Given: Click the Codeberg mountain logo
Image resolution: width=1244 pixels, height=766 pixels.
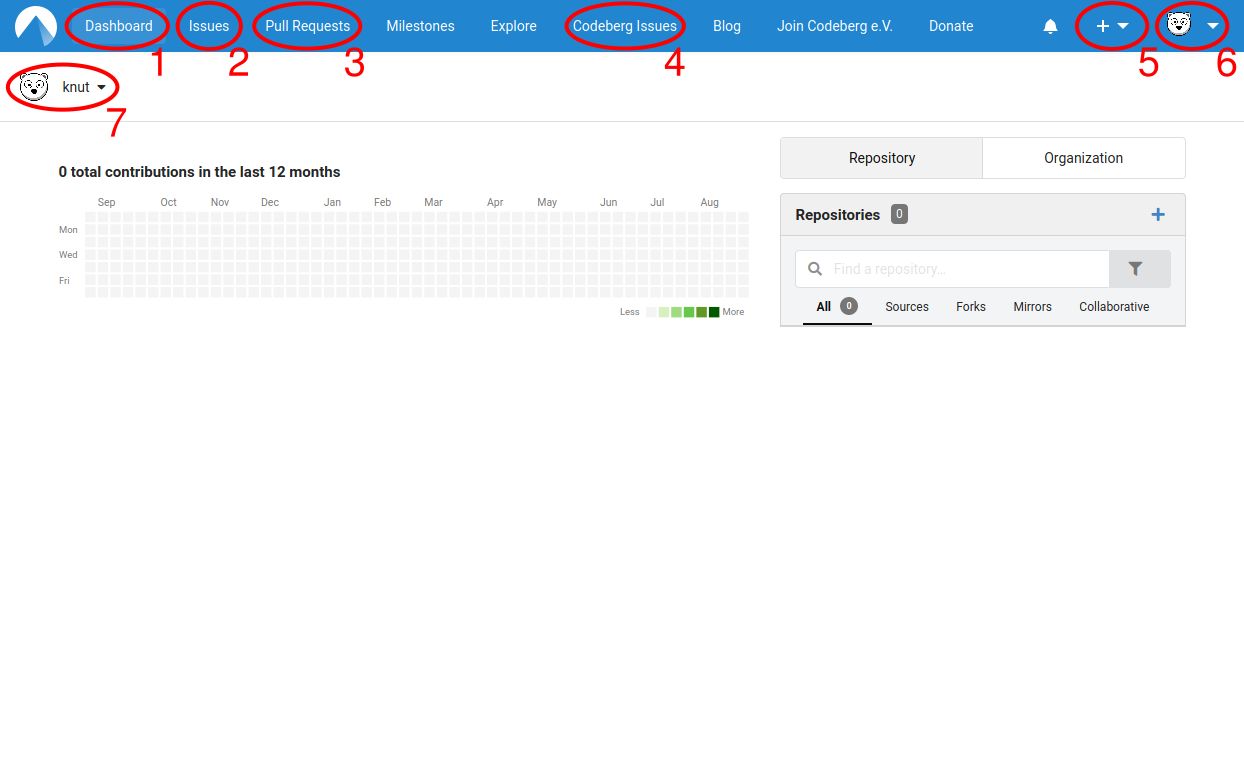Looking at the screenshot, I should 36,26.
